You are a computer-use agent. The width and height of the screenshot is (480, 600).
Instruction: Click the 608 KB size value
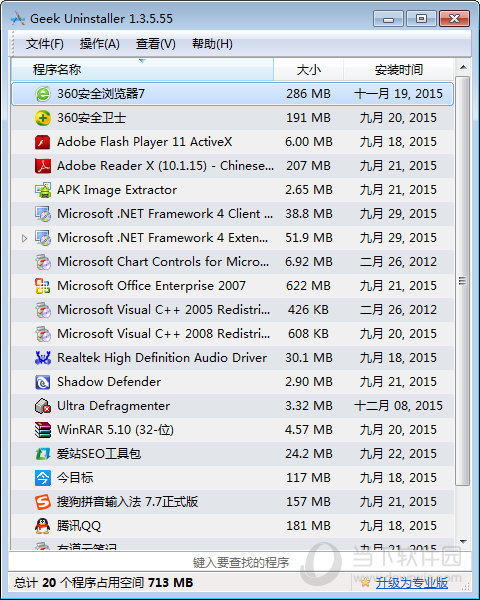[x=308, y=334]
